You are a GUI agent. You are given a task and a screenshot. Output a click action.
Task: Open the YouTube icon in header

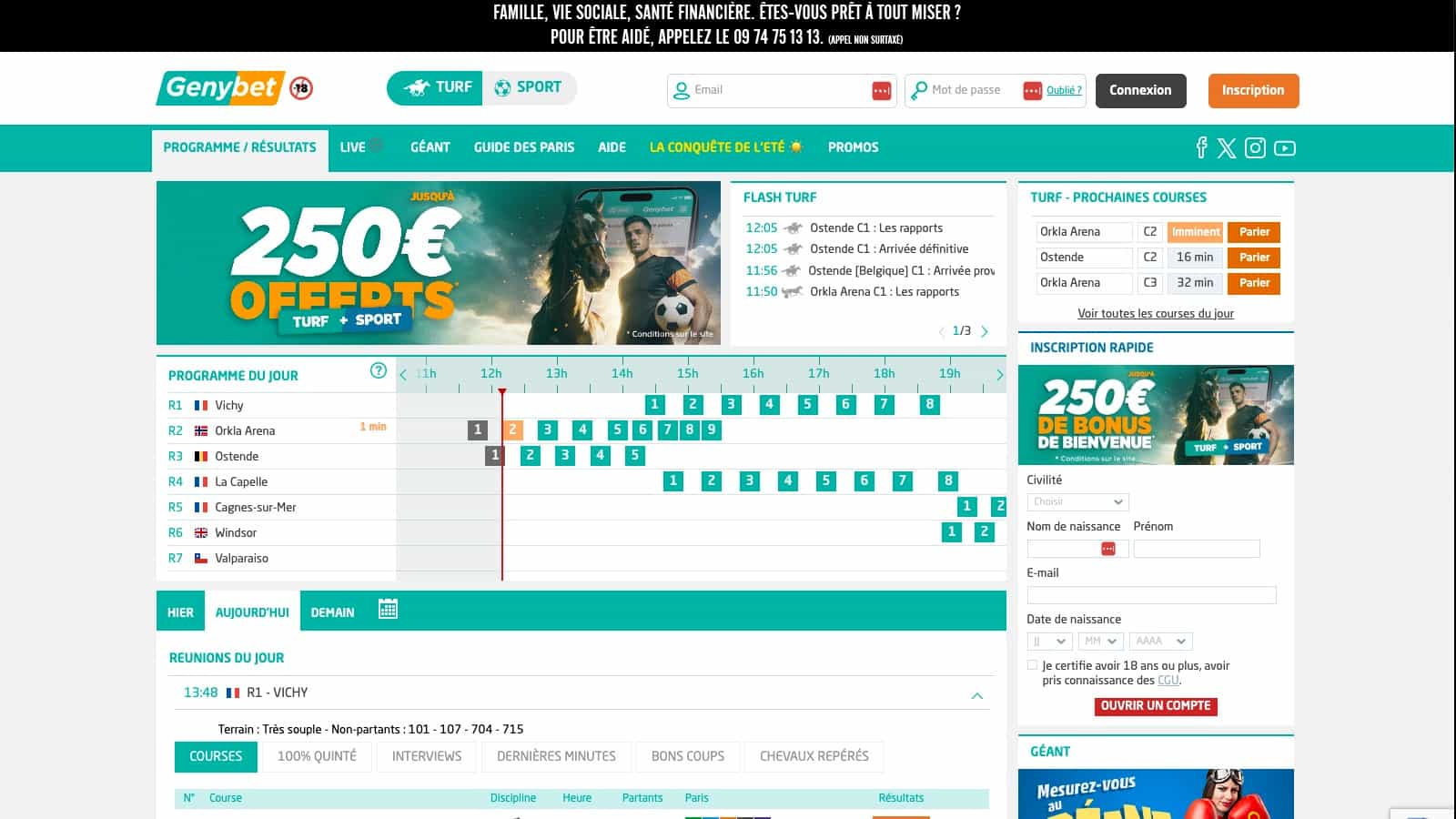(x=1284, y=148)
